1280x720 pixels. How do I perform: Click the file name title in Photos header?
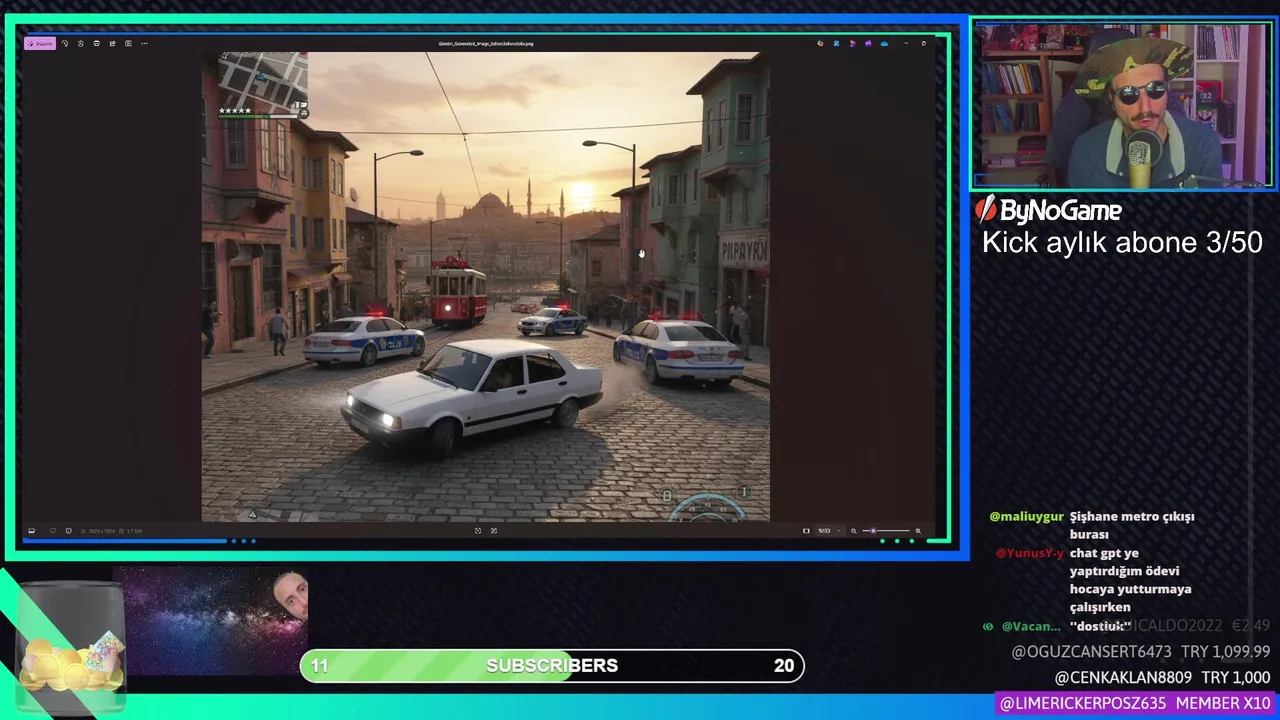(486, 44)
